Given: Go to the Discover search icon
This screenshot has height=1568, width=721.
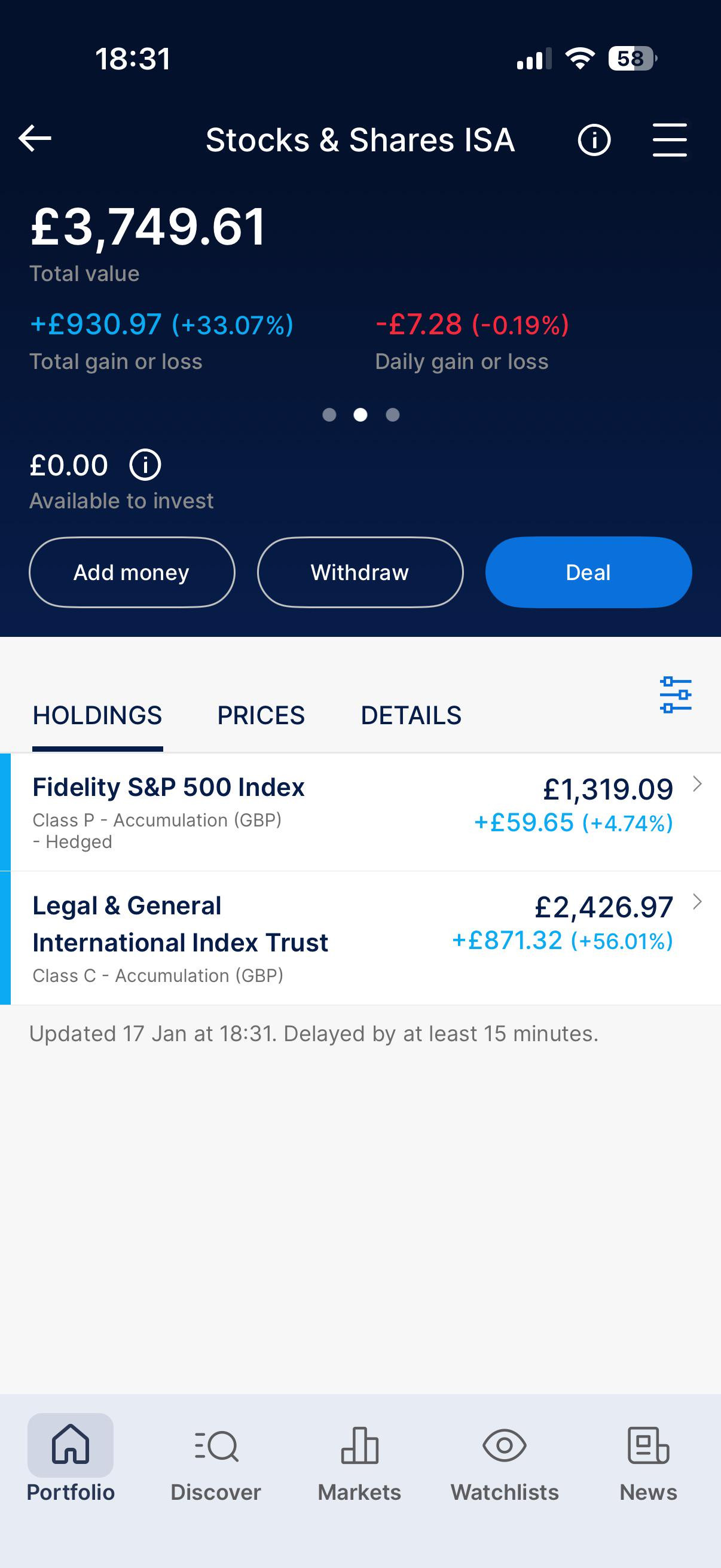Looking at the screenshot, I should [216, 1445].
